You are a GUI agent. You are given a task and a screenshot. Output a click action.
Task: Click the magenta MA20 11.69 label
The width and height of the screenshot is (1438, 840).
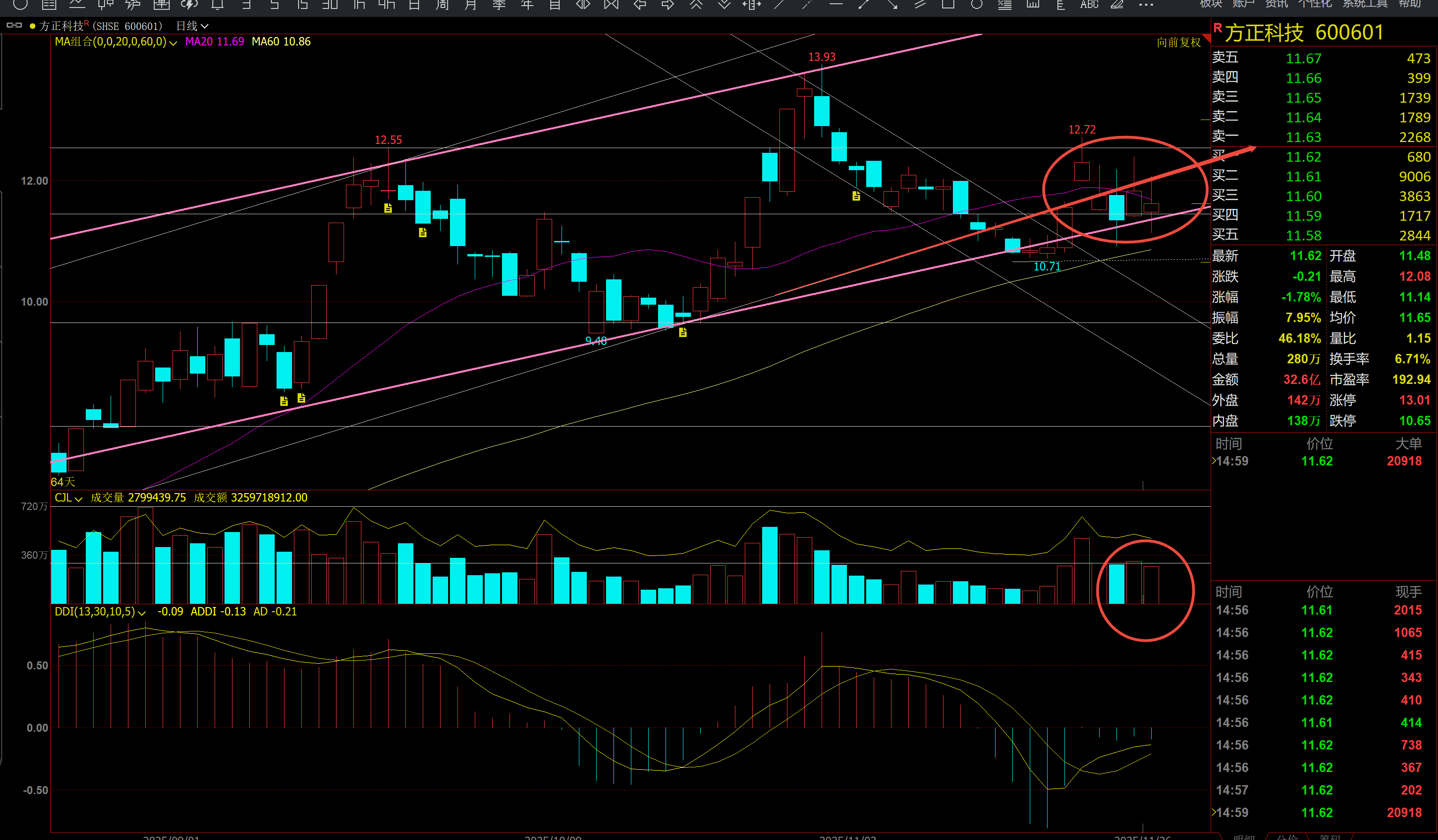pos(214,42)
